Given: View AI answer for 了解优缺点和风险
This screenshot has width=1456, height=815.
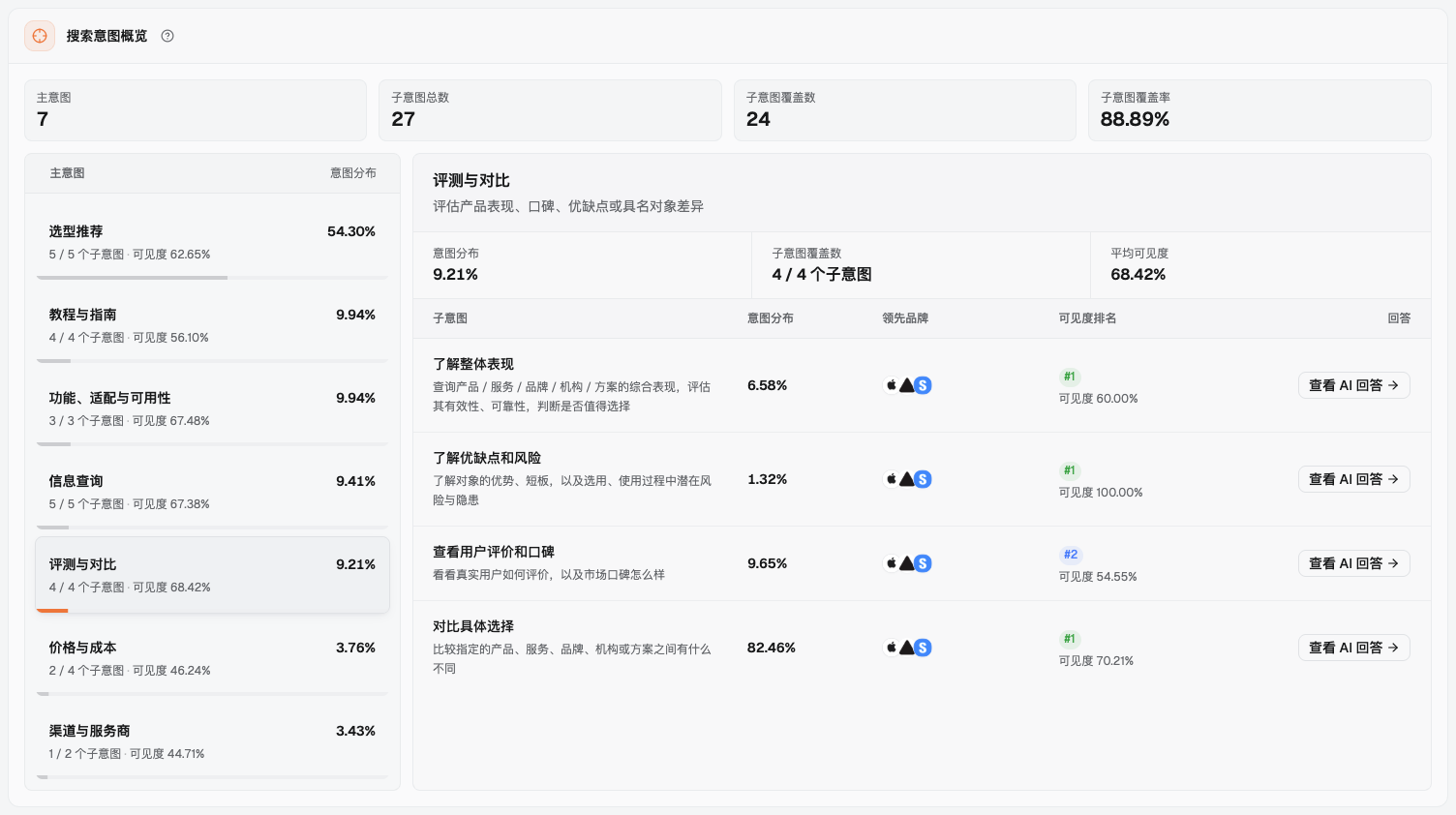Looking at the screenshot, I should pyautogui.click(x=1353, y=479).
